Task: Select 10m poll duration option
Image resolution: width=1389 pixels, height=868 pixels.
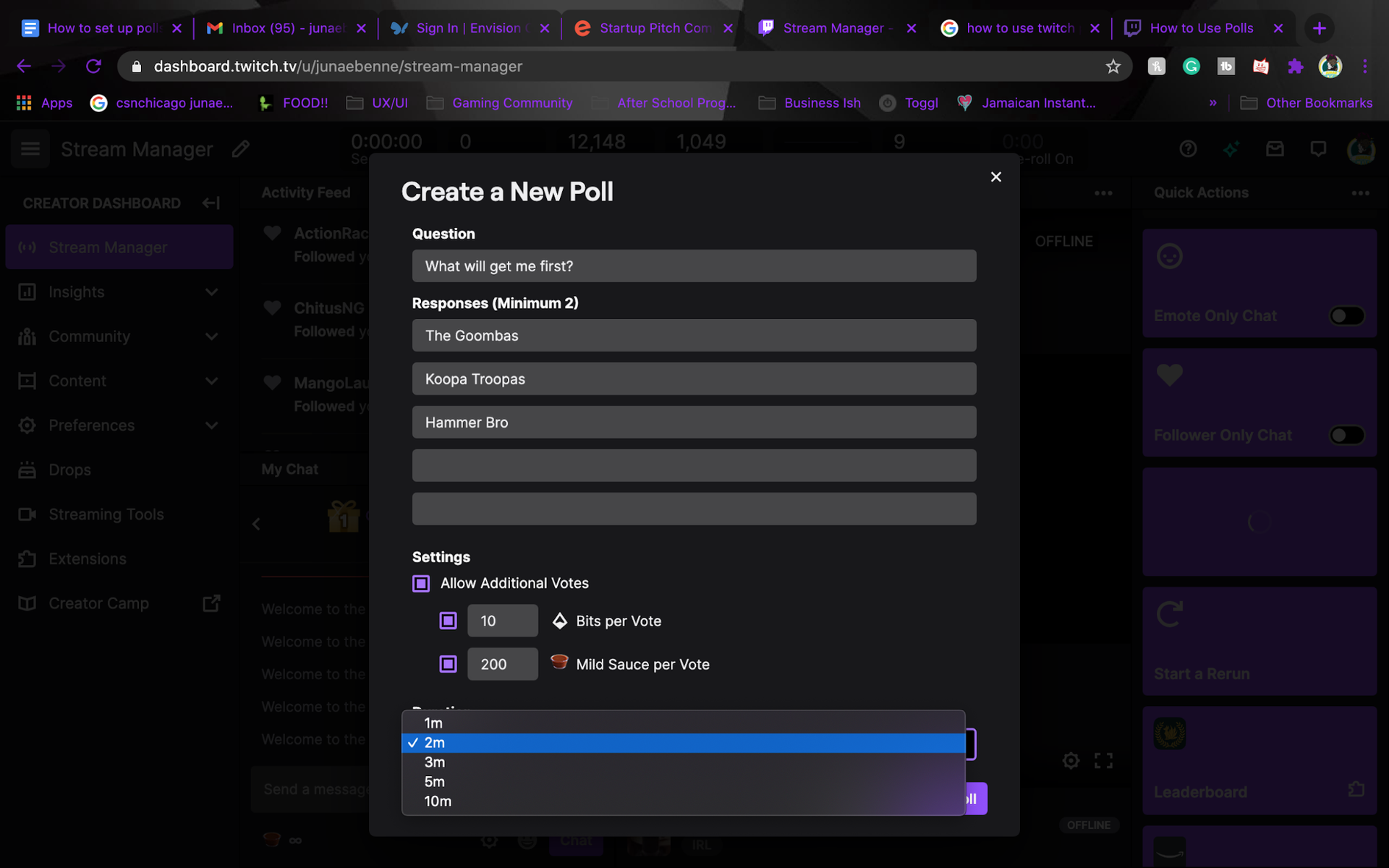Action: click(437, 801)
